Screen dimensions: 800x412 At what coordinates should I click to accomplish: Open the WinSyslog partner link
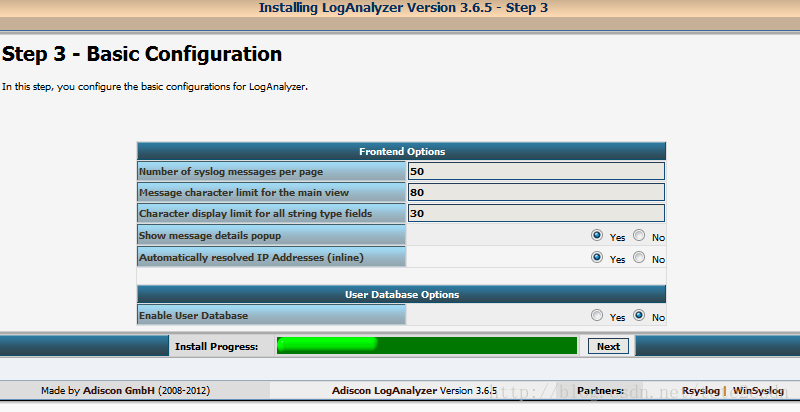pyautogui.click(x=758, y=391)
